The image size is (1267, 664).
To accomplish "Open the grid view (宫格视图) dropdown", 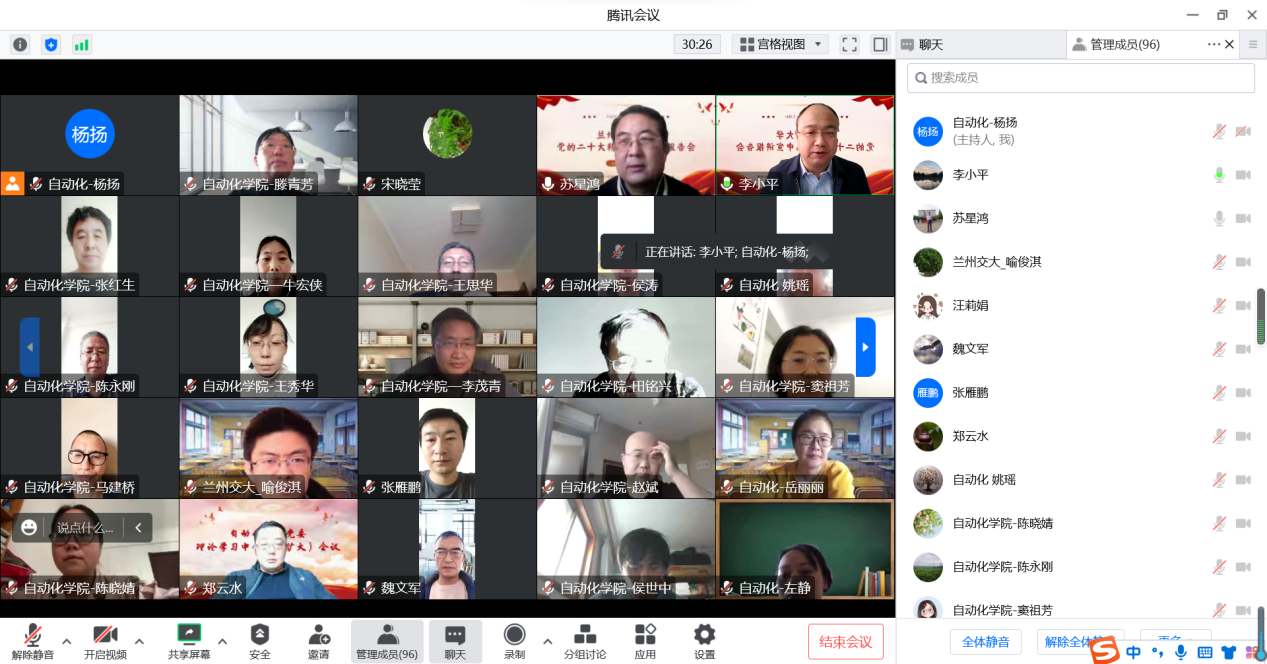I will [x=780, y=45].
